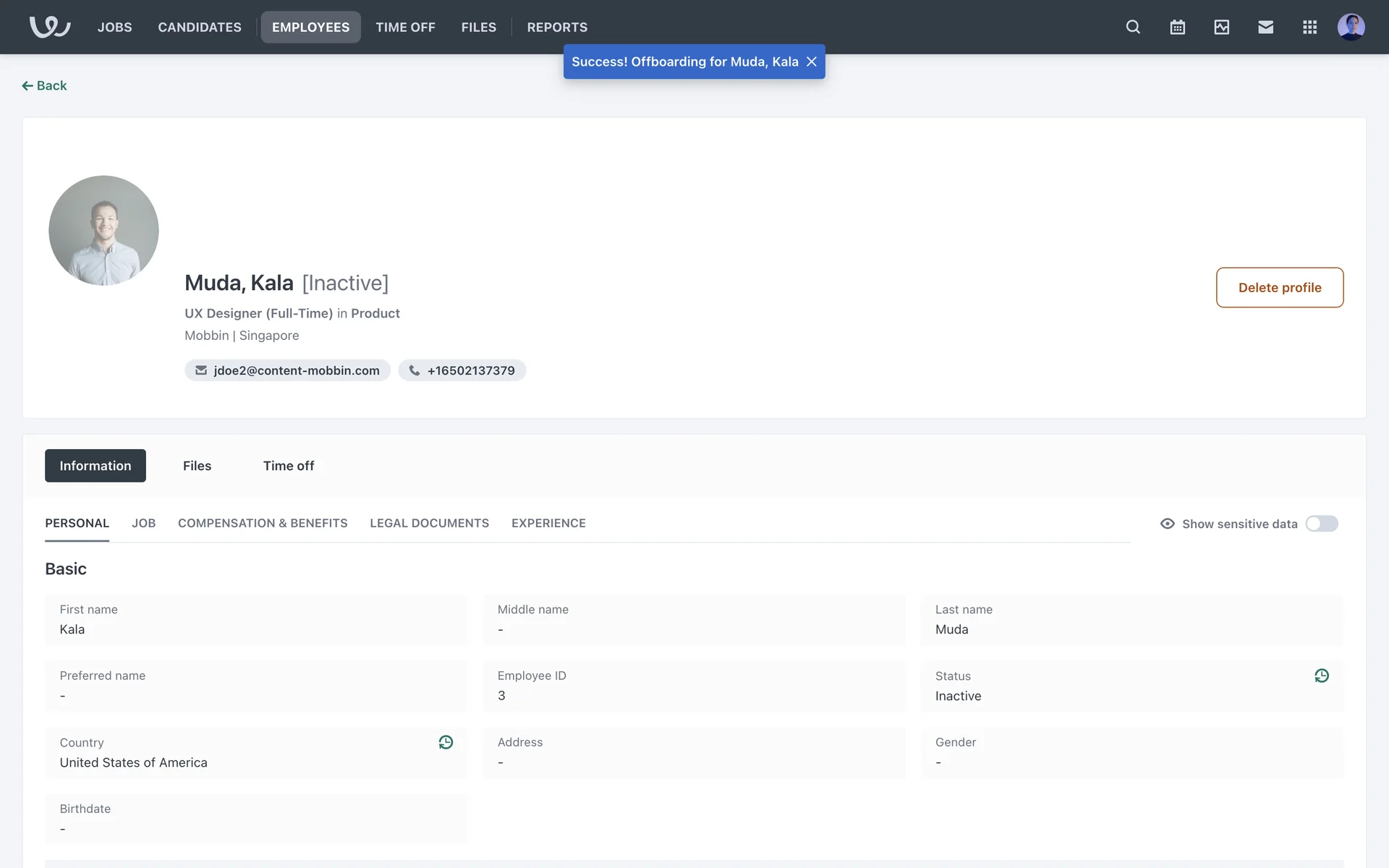View Country field history icon
Viewport: 1389px width, 868px height.
(x=446, y=742)
